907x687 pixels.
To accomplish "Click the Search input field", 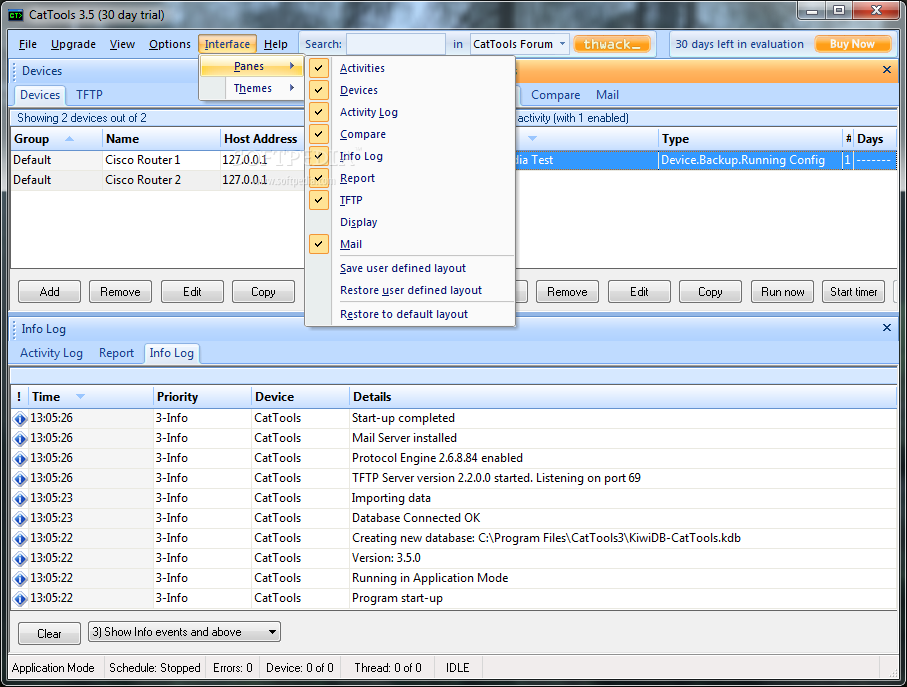I will click(x=396, y=44).
